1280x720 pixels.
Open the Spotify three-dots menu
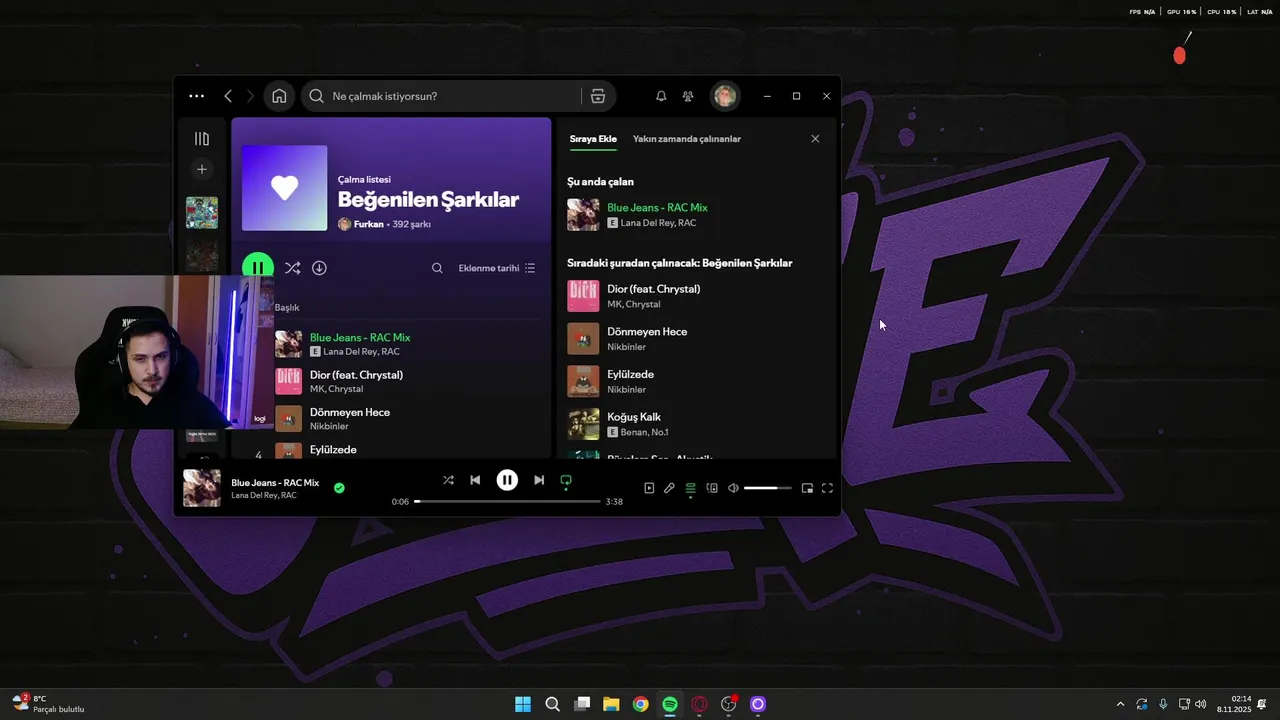tap(197, 96)
